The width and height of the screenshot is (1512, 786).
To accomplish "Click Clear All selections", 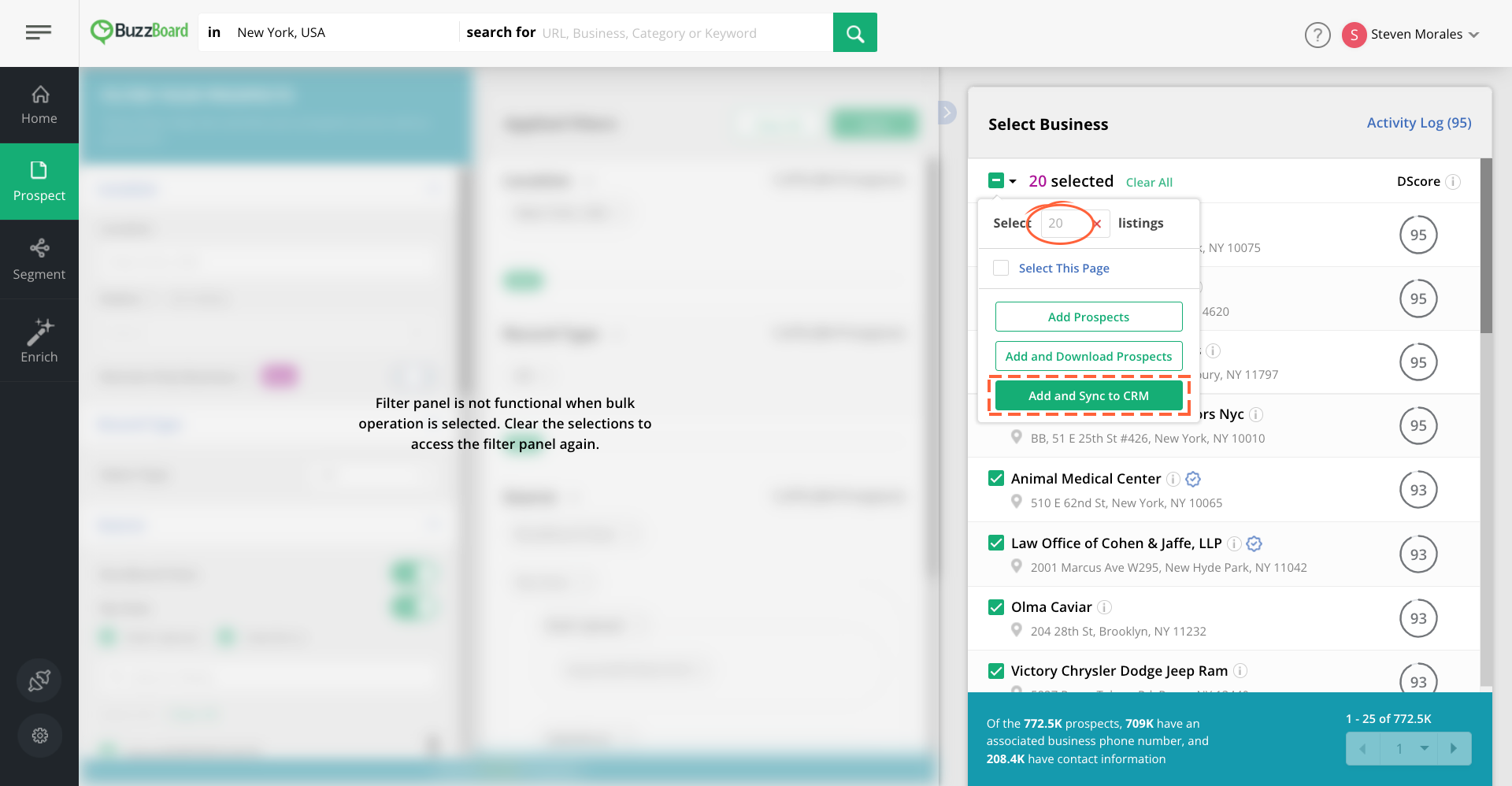I will [x=1149, y=182].
